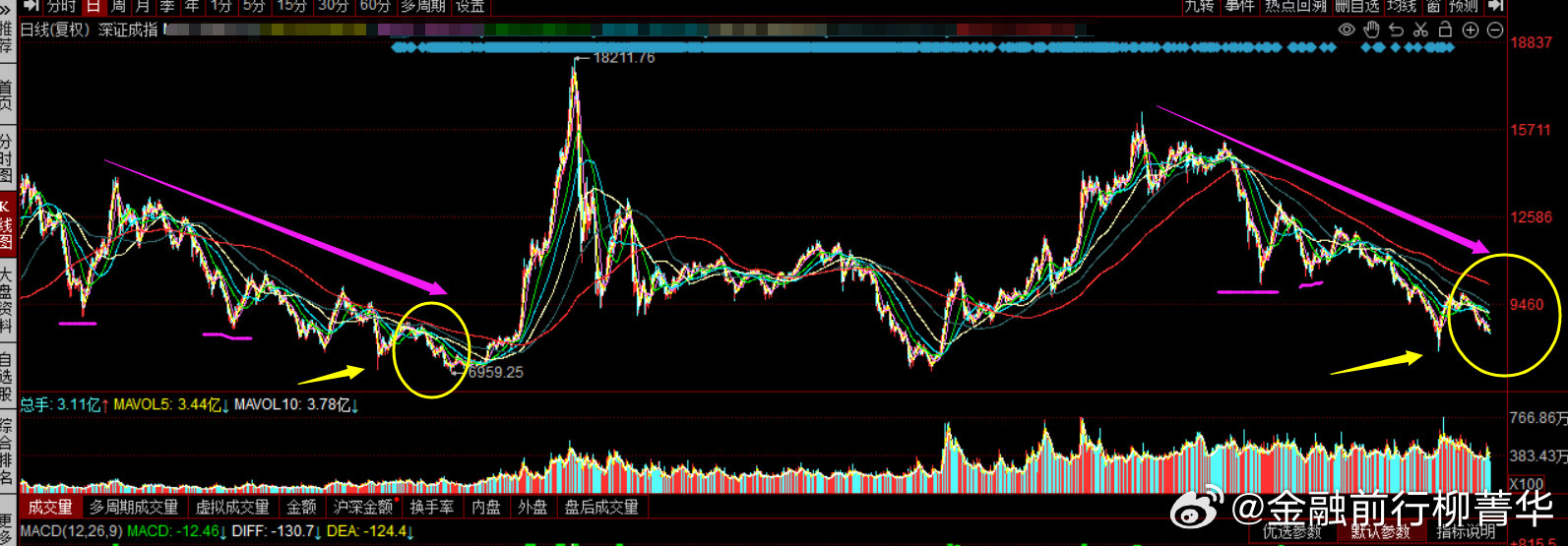Open the 设置 settings menu

(470, 6)
